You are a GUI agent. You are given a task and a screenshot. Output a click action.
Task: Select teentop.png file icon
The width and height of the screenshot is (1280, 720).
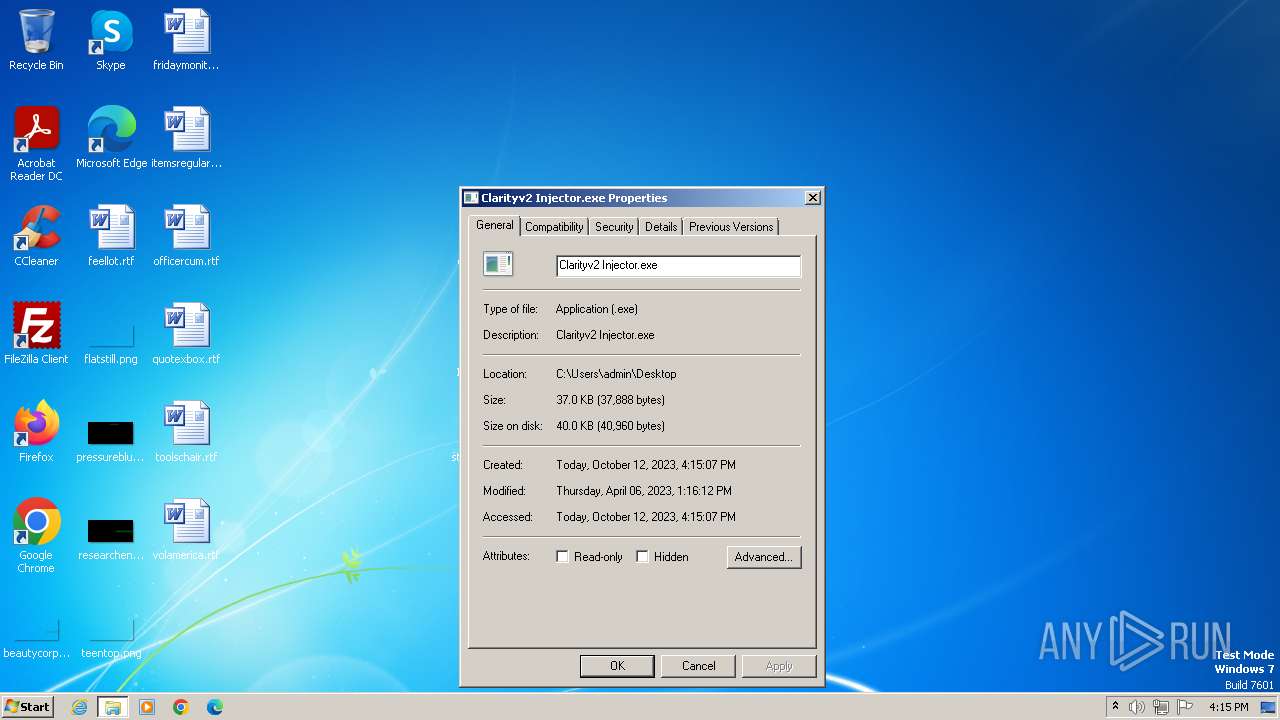pyautogui.click(x=110, y=640)
